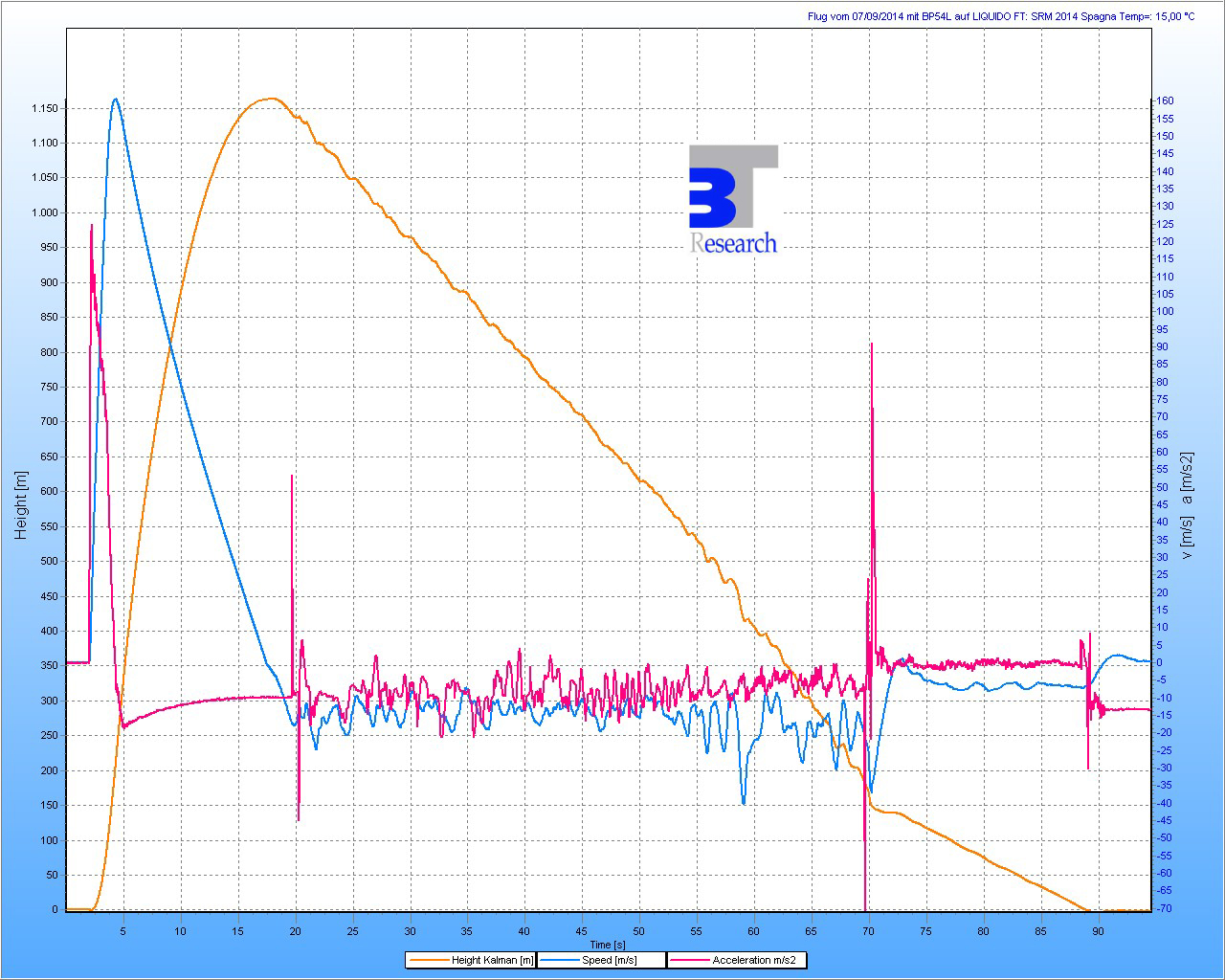Select the orange line sample in the legend
The image size is (1225, 980).
[x=429, y=960]
